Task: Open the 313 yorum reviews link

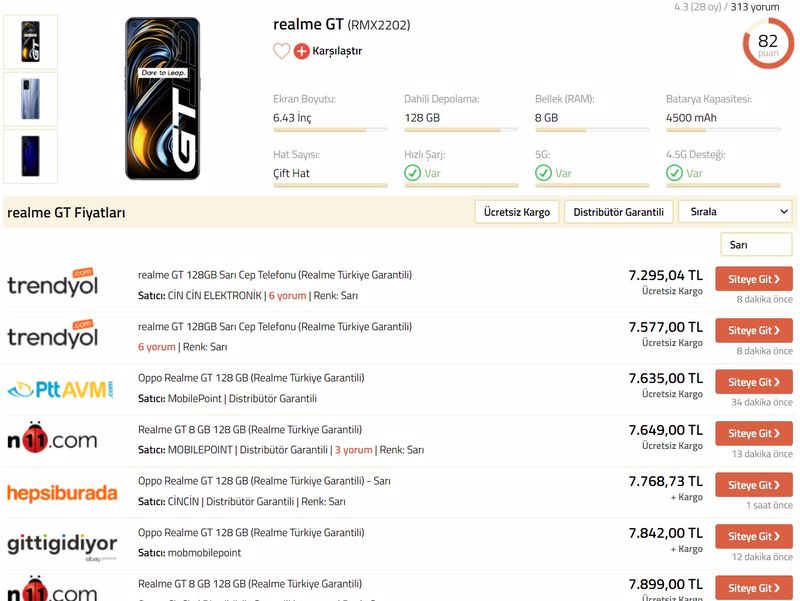Action: pyautogui.click(x=755, y=7)
